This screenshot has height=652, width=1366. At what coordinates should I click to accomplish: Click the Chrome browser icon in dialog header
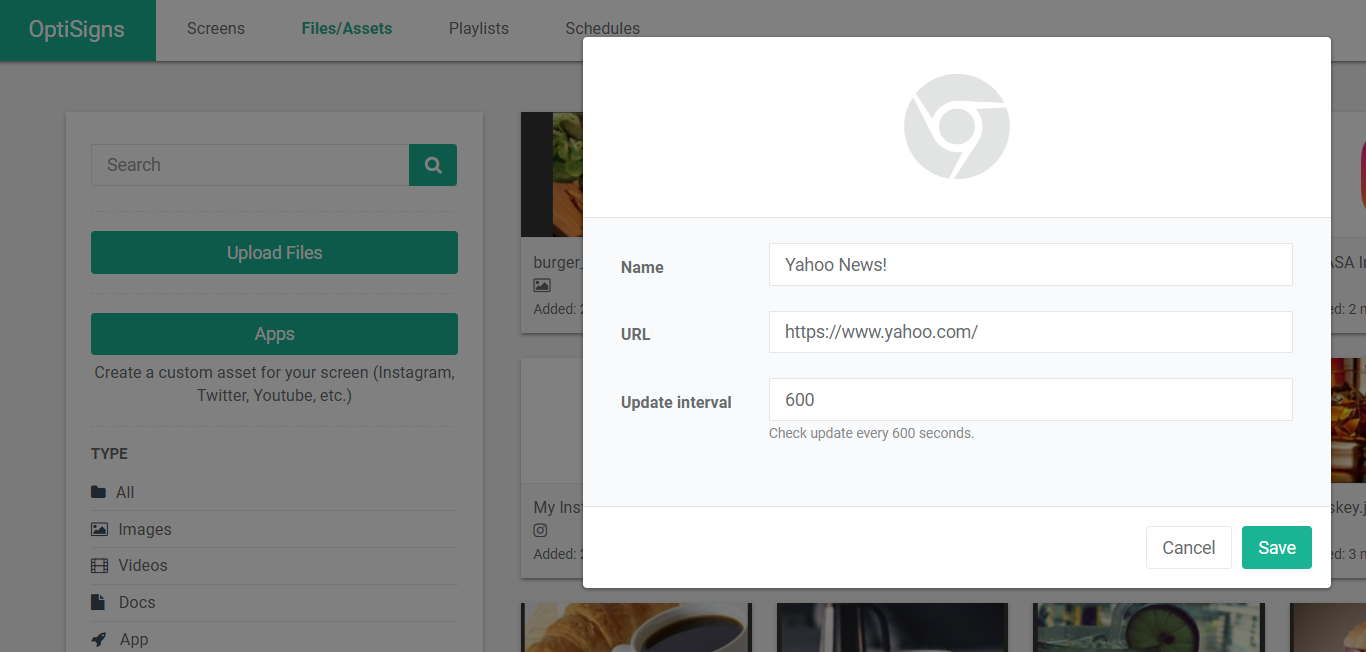coord(957,127)
